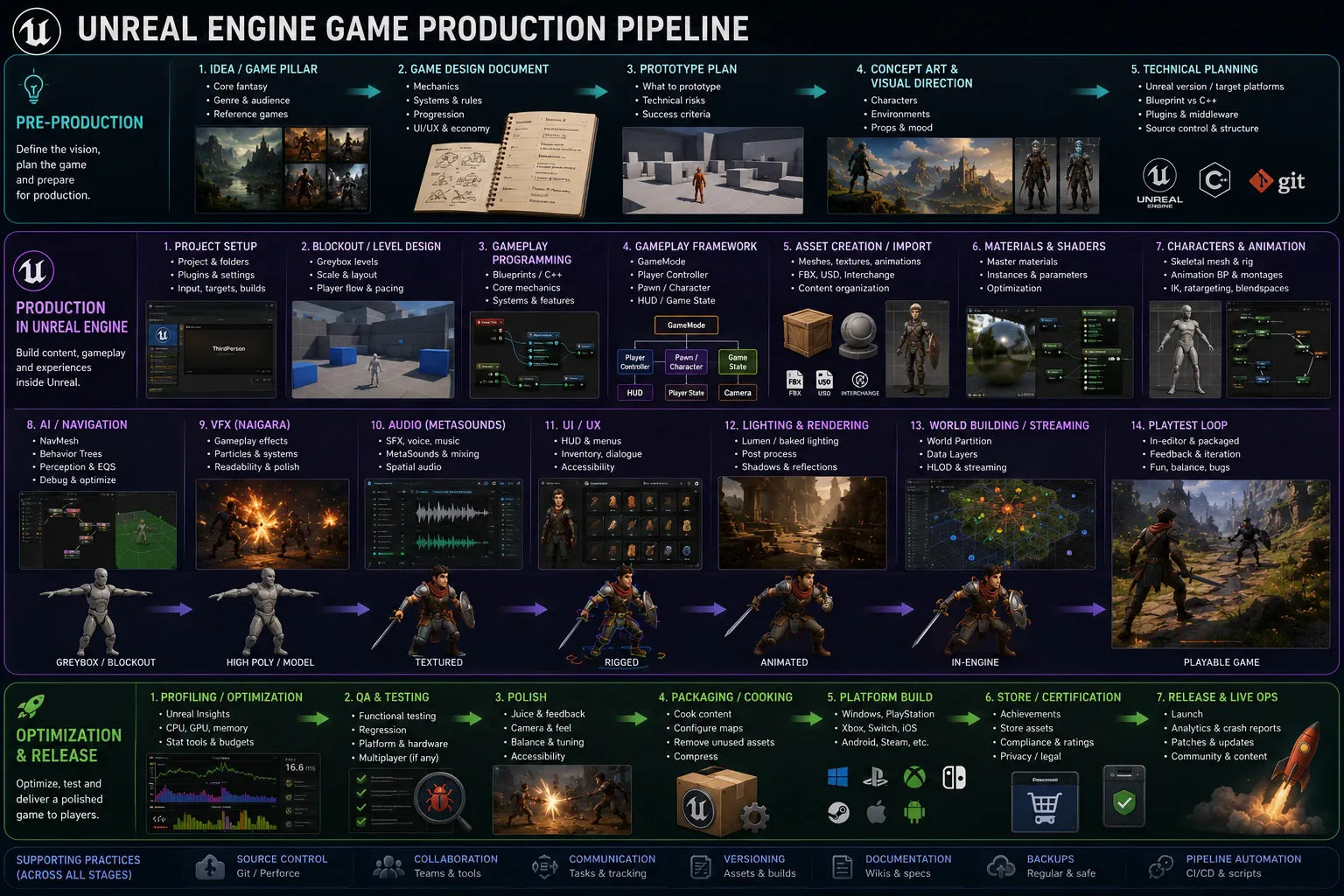This screenshot has height=896, width=1344.
Task: Open the VFX Niagara explosion thumbnail
Action: pyautogui.click(x=272, y=523)
